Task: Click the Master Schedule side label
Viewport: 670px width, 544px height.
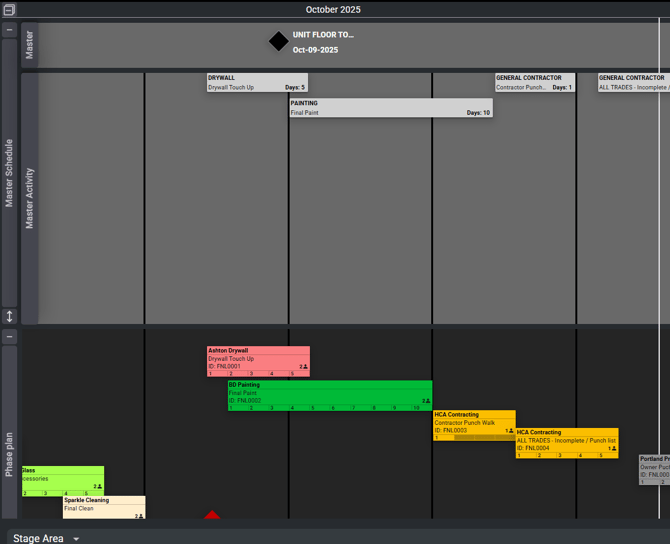Action: (x=10, y=173)
